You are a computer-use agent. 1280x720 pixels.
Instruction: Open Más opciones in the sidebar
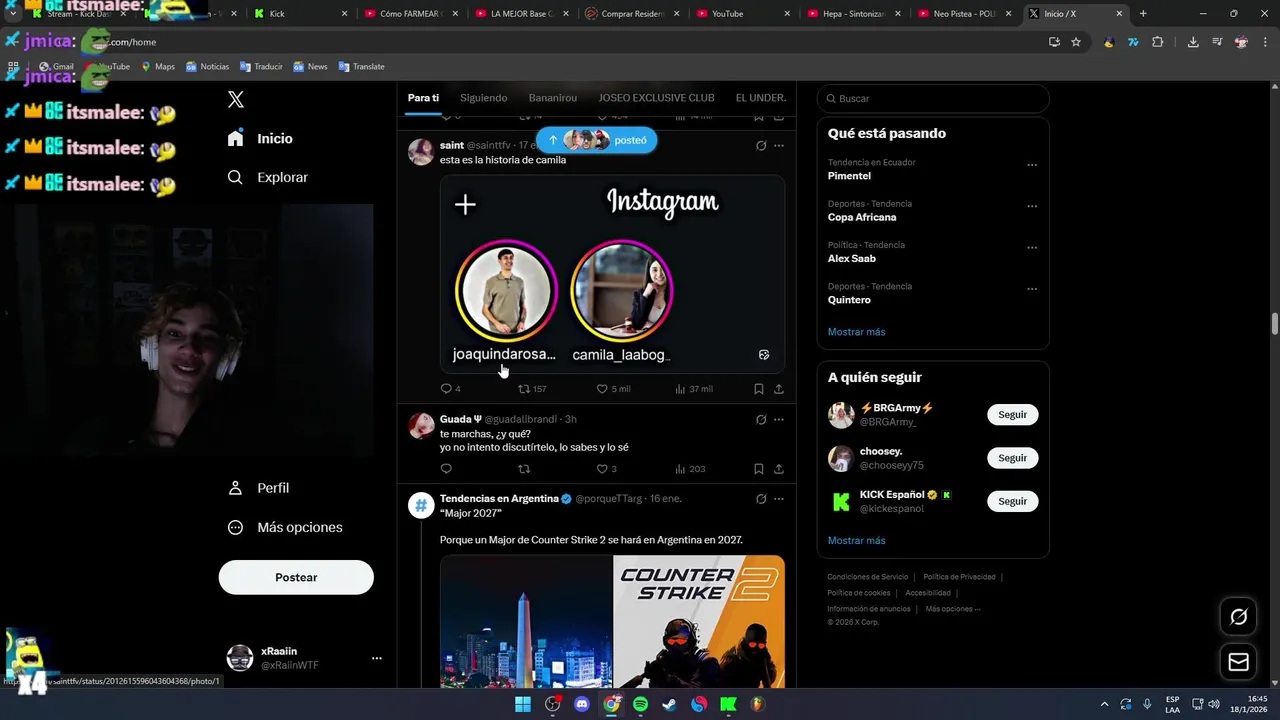[x=285, y=527]
